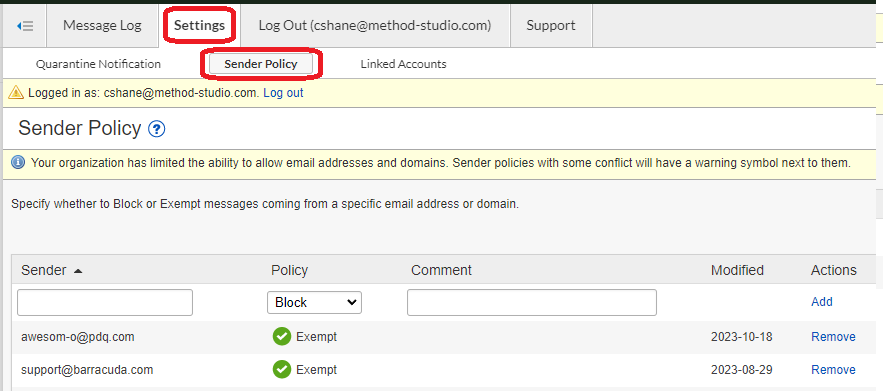Sort by Sender column arrow
Image resolution: width=883 pixels, height=391 pixels.
click(78, 271)
